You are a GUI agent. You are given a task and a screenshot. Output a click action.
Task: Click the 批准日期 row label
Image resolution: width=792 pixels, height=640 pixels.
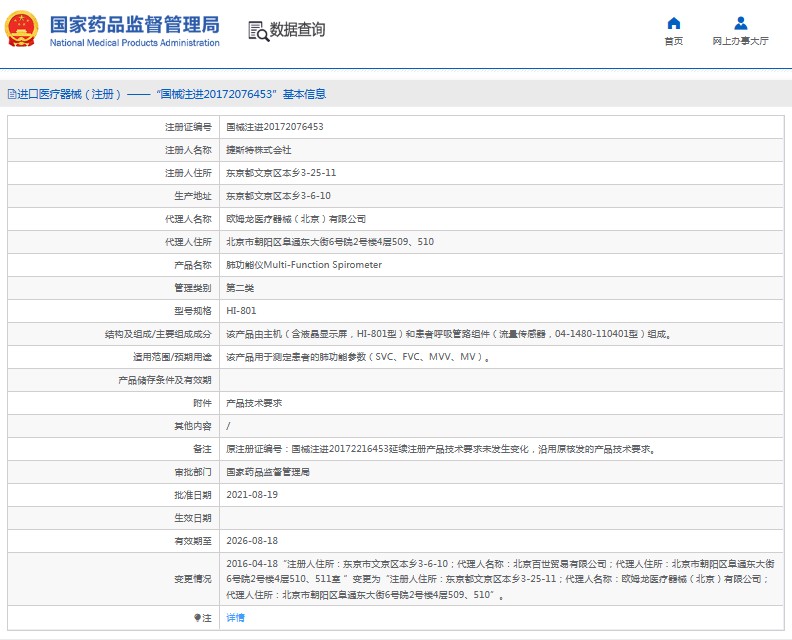[x=193, y=495]
